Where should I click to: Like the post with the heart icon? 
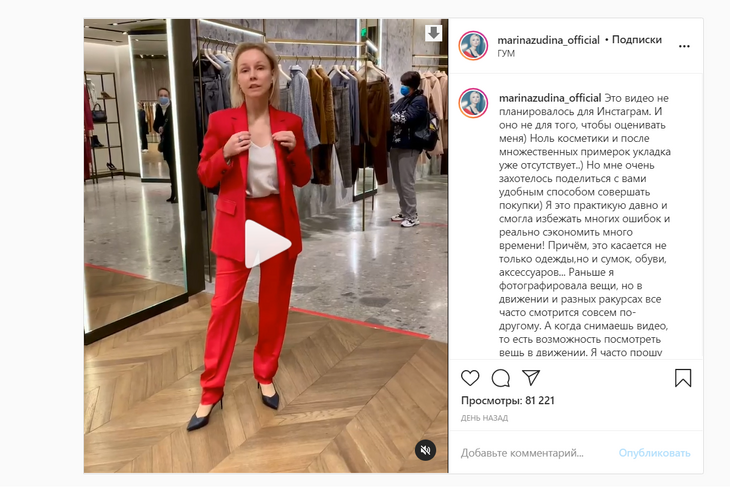pos(470,378)
